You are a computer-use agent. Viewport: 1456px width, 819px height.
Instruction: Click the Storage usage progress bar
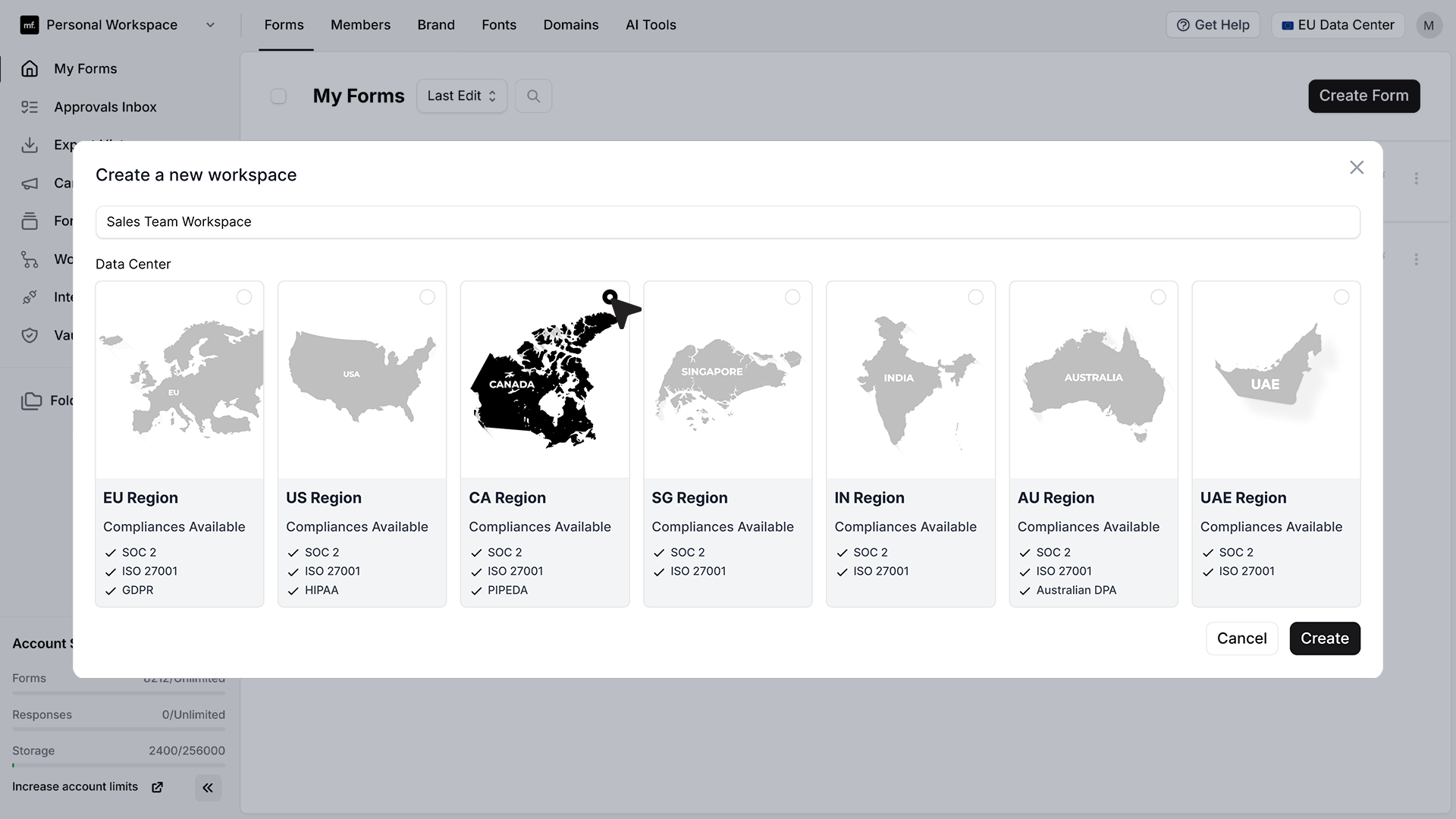tap(118, 766)
